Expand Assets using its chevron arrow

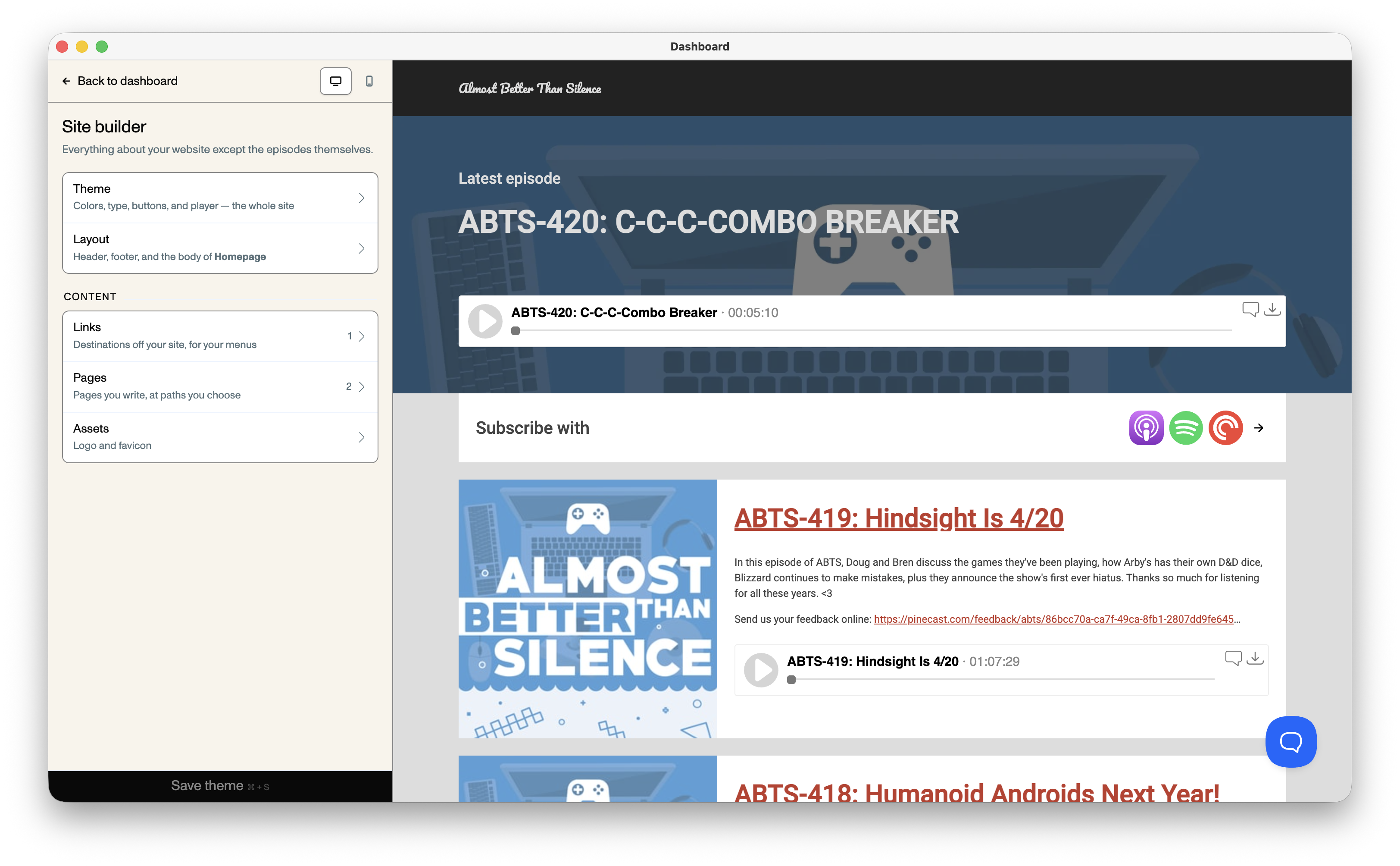361,437
